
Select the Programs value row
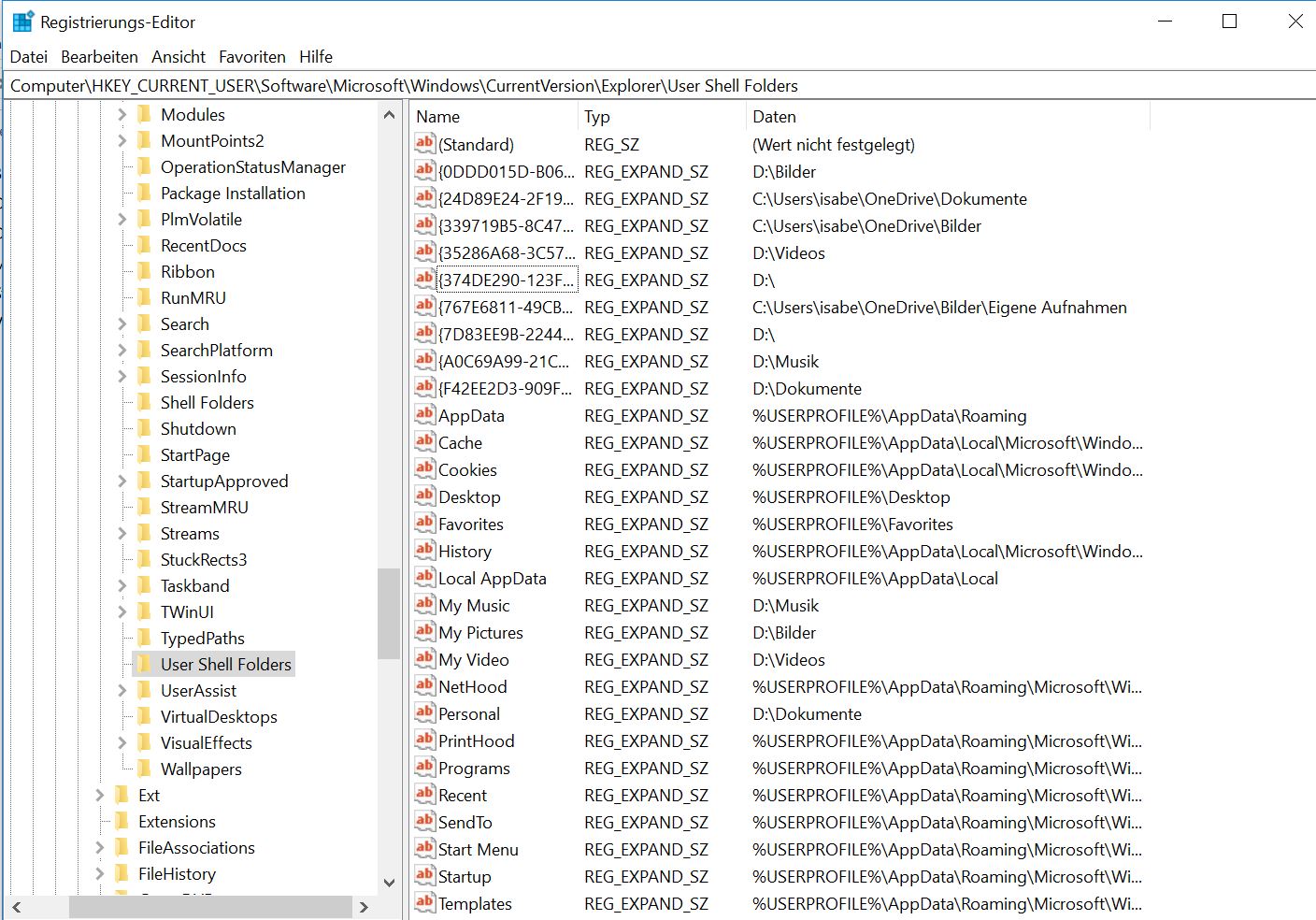pyautogui.click(x=779, y=768)
